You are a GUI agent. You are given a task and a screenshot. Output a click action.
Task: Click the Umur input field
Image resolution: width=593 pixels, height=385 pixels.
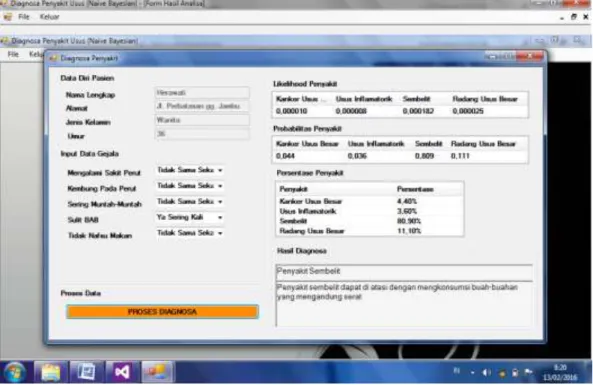coord(202,134)
